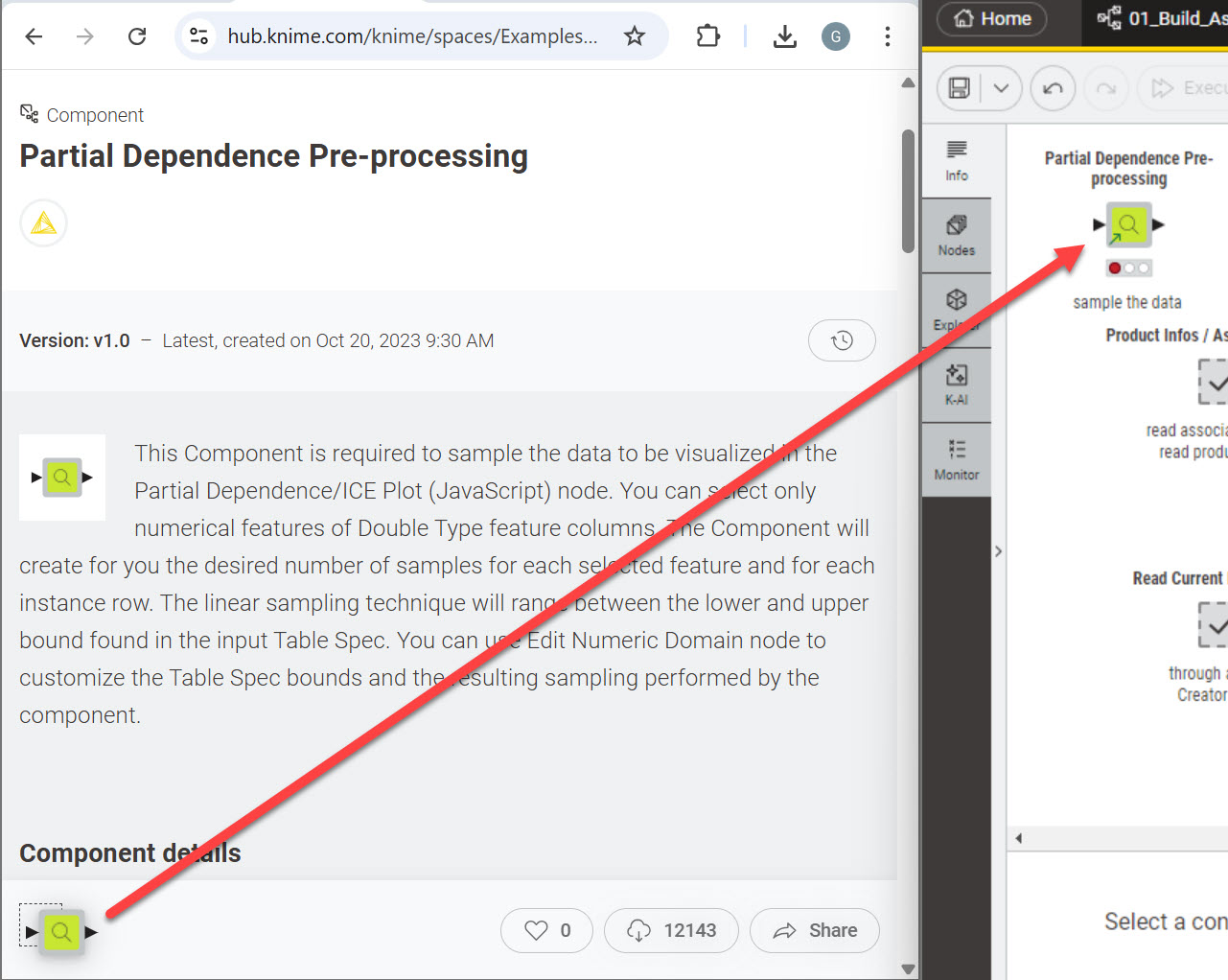The height and width of the screenshot is (980, 1228).
Task: Open the browser downloads icon
Action: pyautogui.click(x=785, y=36)
